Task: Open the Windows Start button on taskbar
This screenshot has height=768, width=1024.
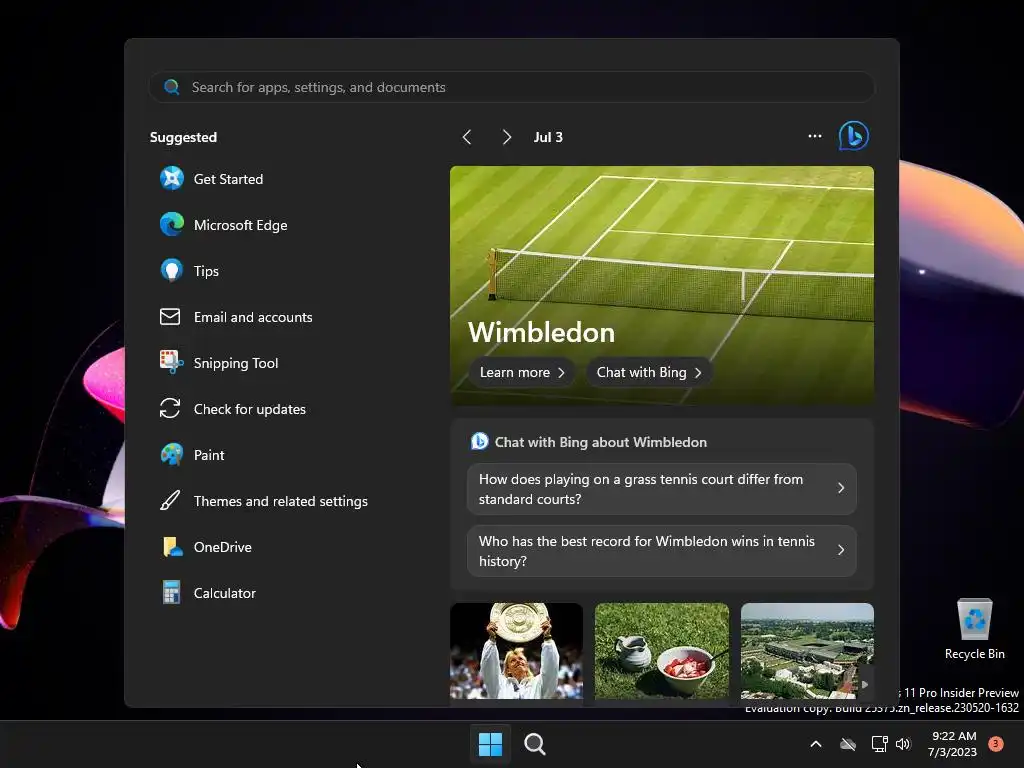Action: coord(490,744)
